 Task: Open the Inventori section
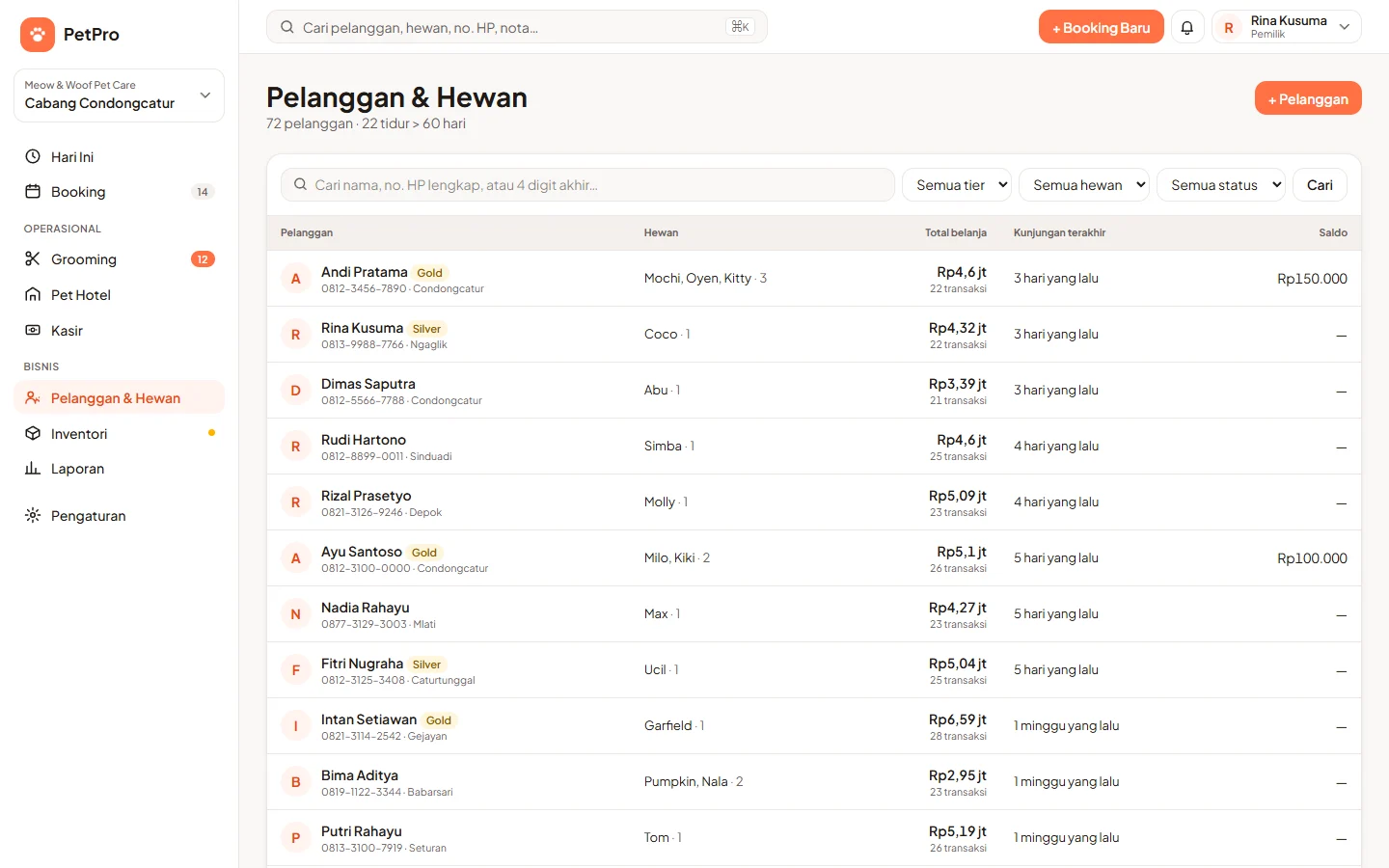click(119, 433)
